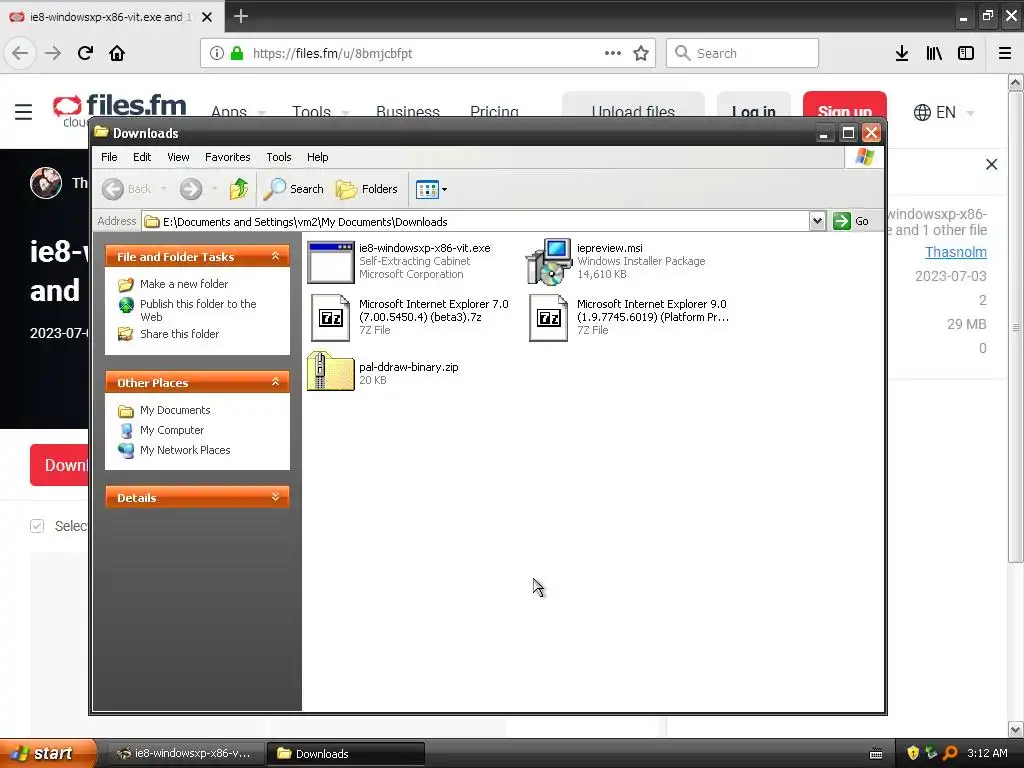Open the Views dropdown button

point(431,189)
